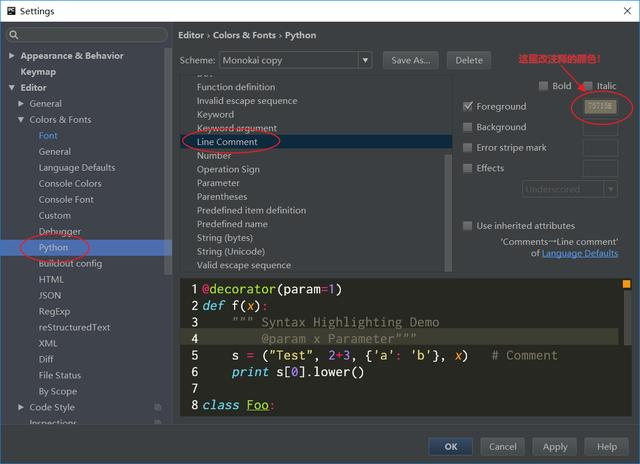Expand the General node under Editor
Viewport: 640px width, 464px height.
pos(21,104)
